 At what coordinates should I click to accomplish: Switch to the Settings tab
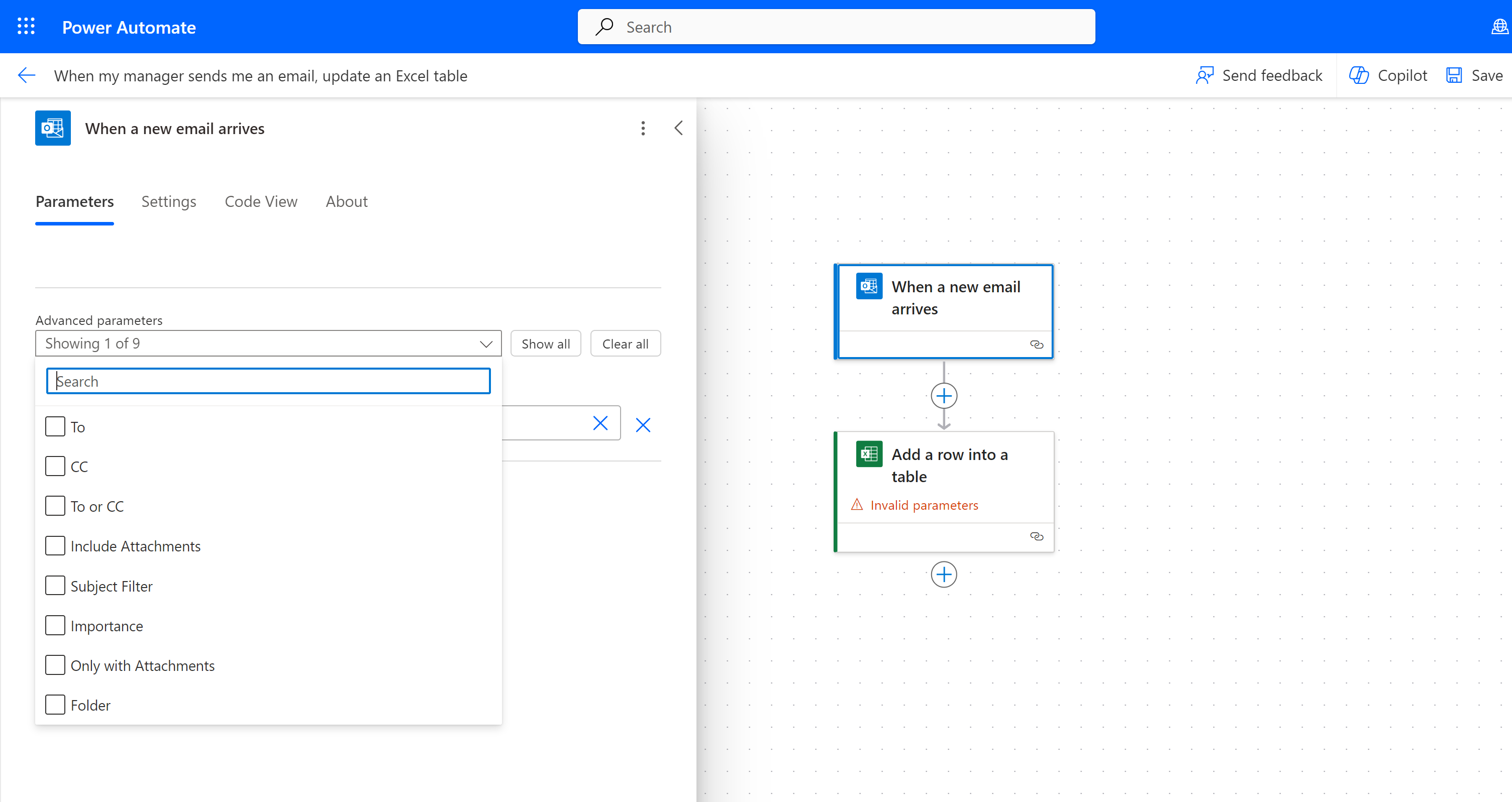coord(168,202)
